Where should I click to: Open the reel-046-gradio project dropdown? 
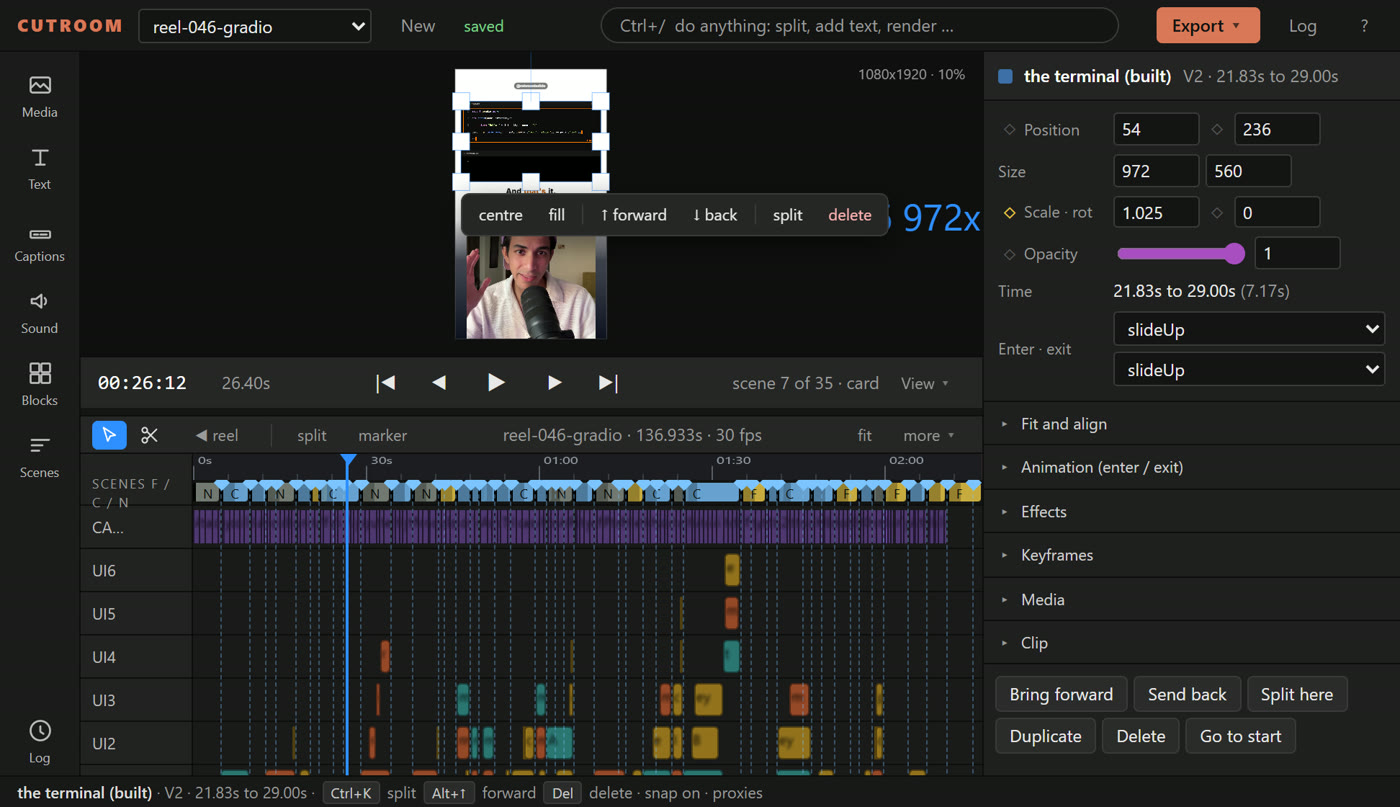click(x=255, y=26)
